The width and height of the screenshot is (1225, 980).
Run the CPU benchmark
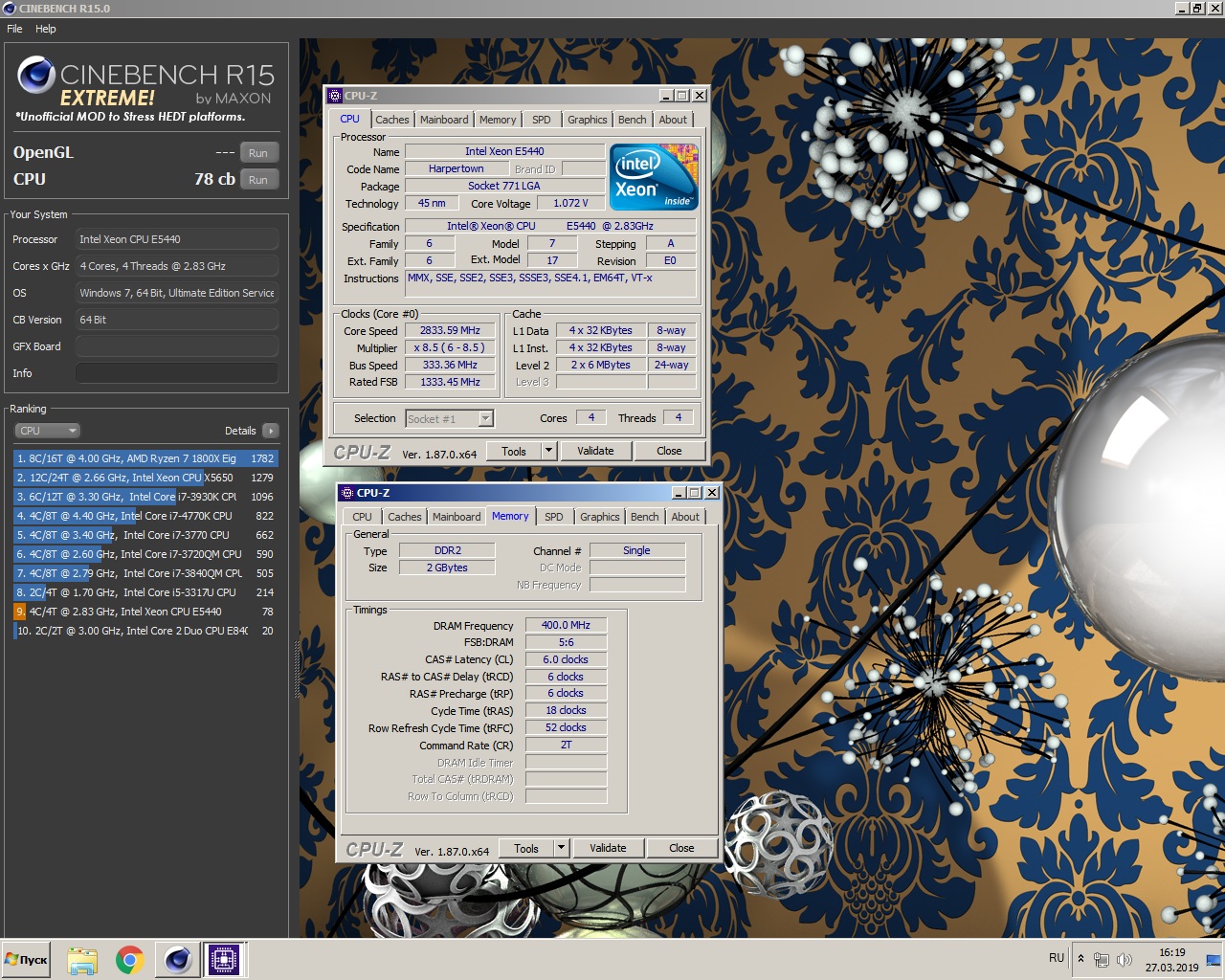258,180
